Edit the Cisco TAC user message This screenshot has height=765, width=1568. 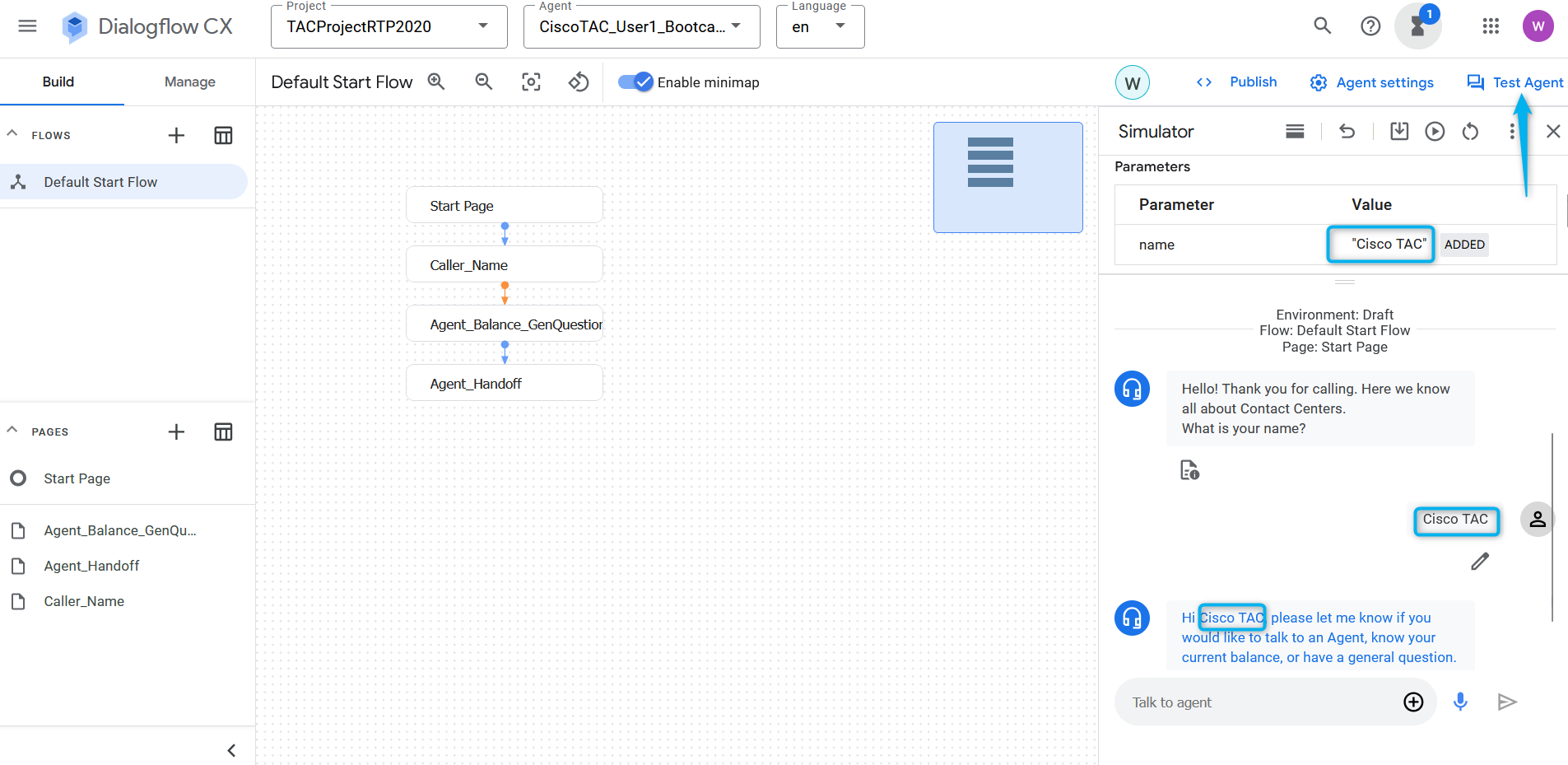click(1480, 562)
